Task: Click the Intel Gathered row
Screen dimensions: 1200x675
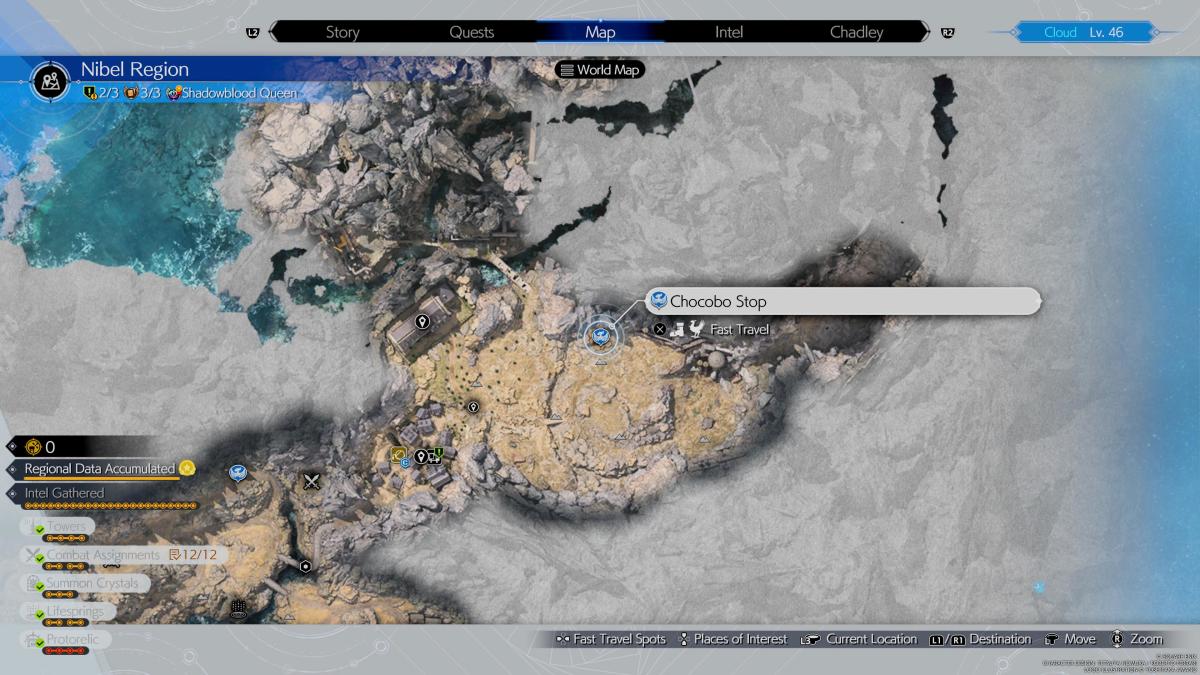Action: tap(65, 493)
